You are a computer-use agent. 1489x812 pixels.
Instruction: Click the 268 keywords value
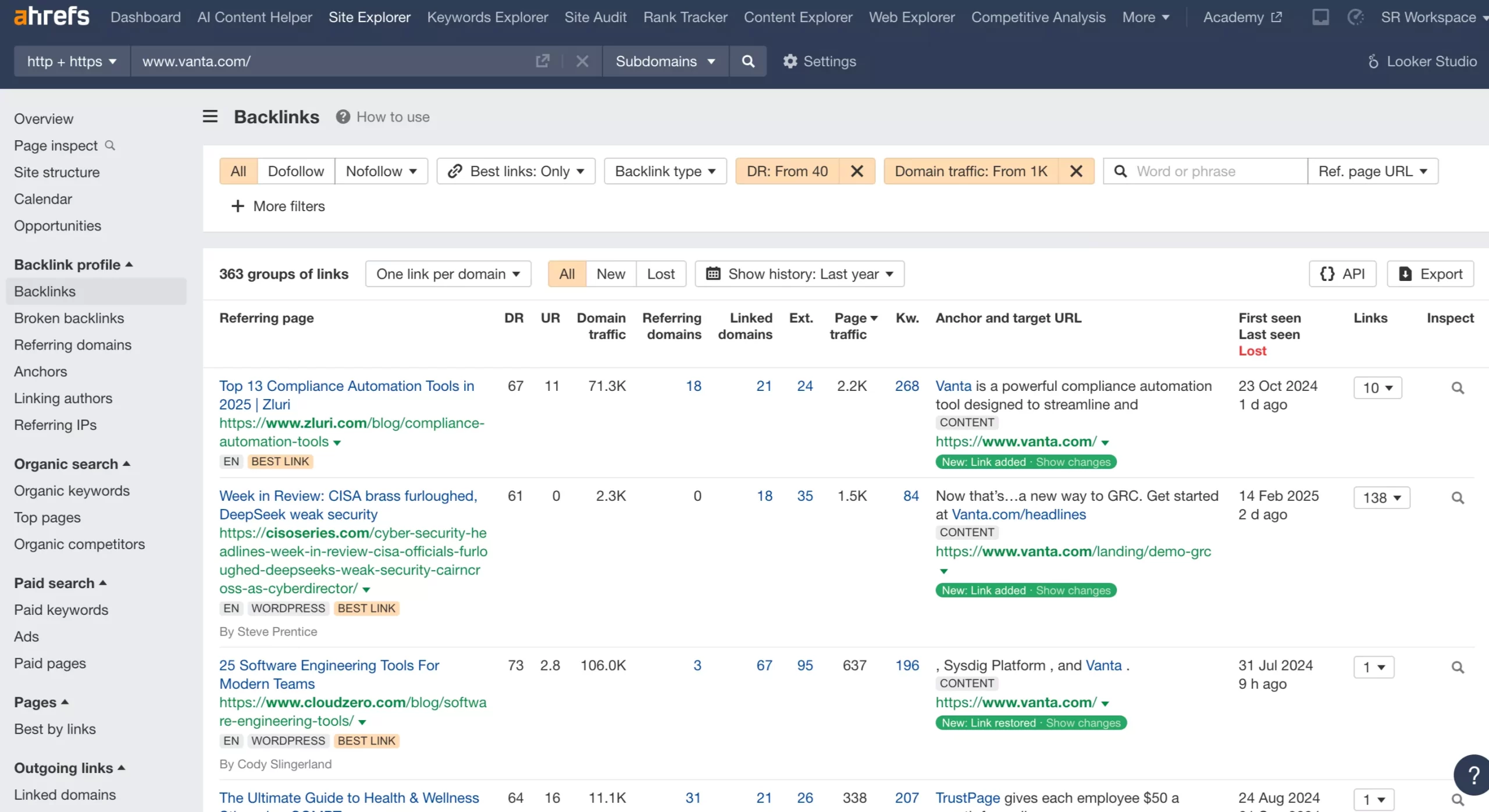point(907,386)
